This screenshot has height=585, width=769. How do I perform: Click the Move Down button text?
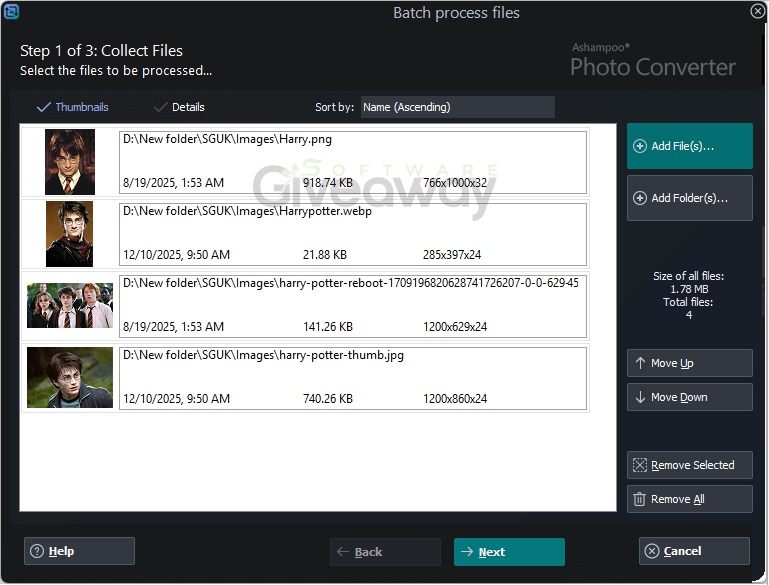pos(679,397)
